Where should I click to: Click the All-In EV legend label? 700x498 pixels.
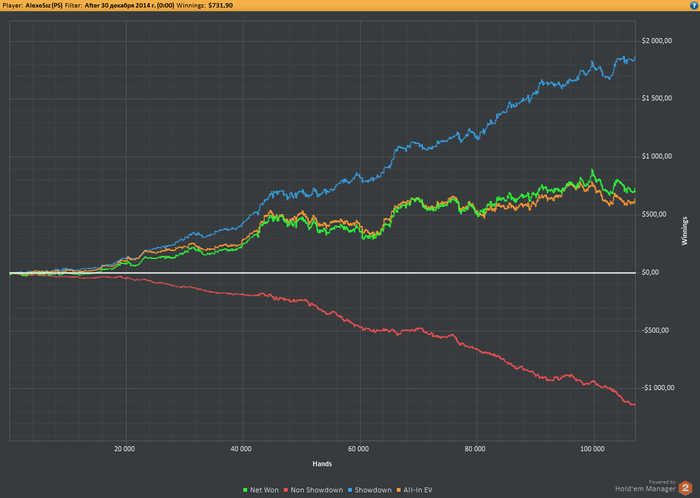click(x=418, y=490)
